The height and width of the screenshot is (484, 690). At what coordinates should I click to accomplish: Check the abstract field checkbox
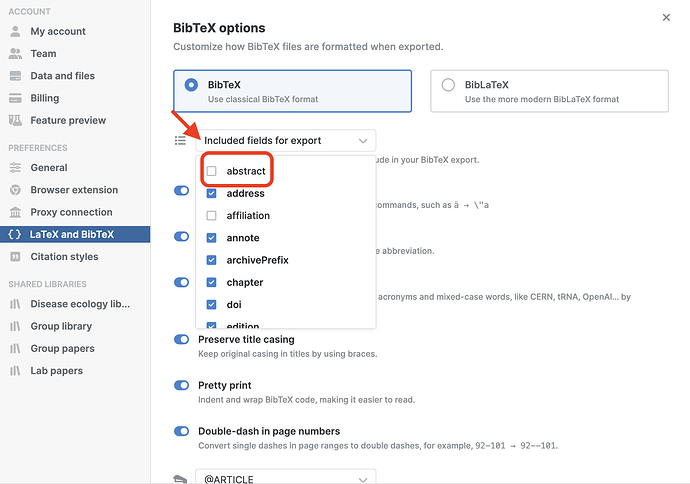212,171
